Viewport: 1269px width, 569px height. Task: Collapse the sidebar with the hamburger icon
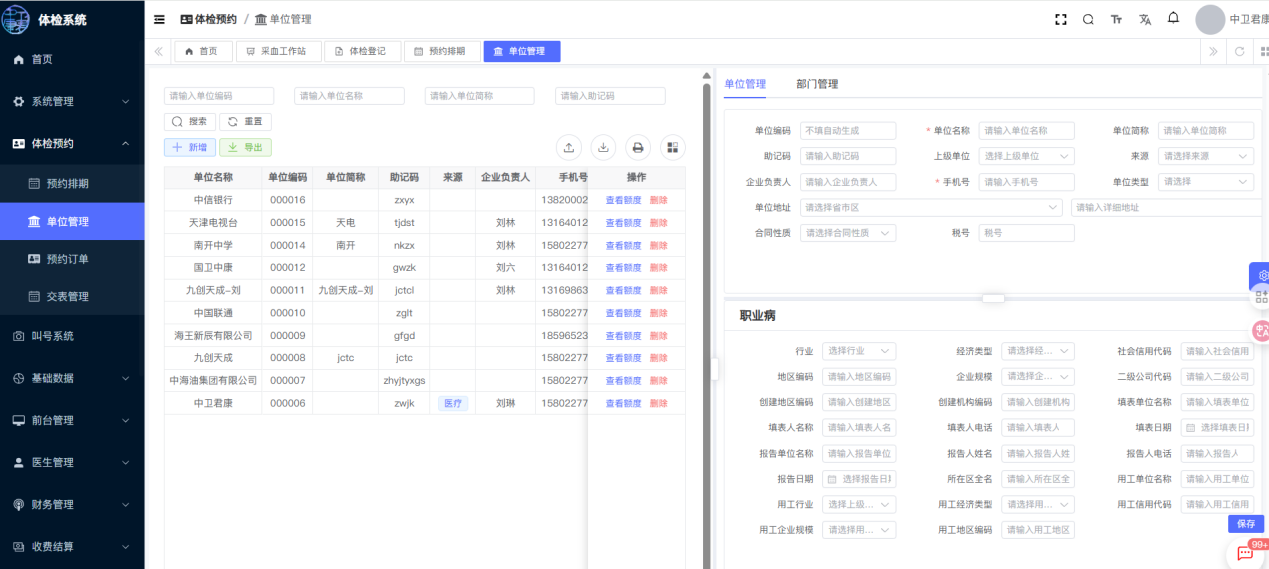[x=160, y=19]
